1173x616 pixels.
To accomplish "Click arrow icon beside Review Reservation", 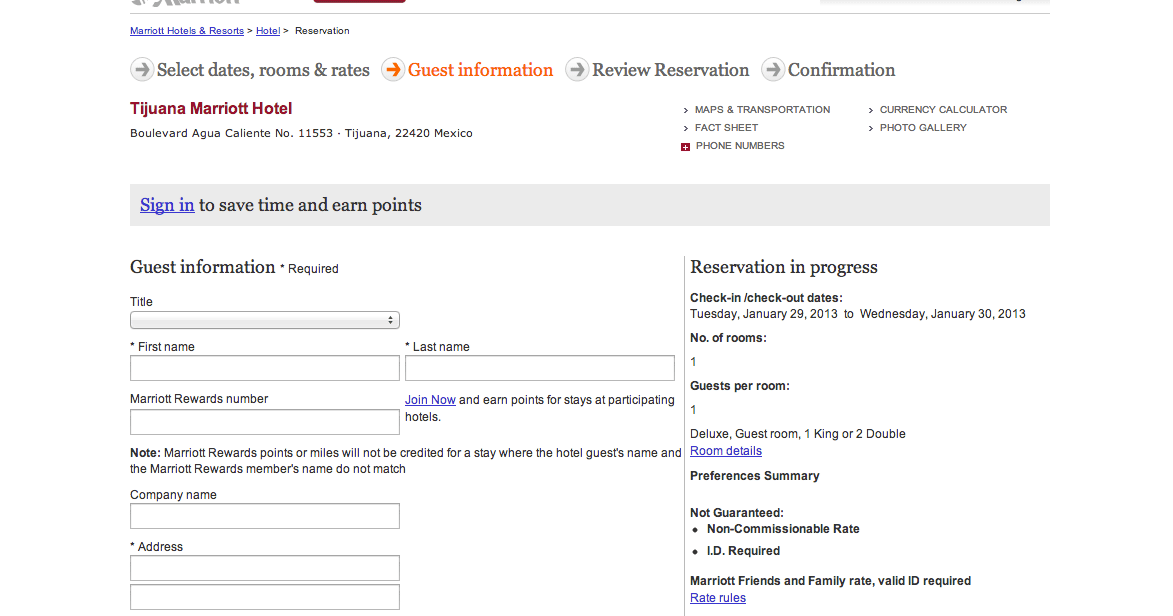I will pyautogui.click(x=577, y=70).
